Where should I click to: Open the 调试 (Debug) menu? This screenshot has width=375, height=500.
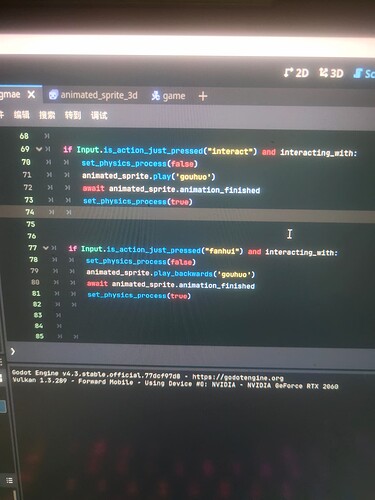(99, 116)
